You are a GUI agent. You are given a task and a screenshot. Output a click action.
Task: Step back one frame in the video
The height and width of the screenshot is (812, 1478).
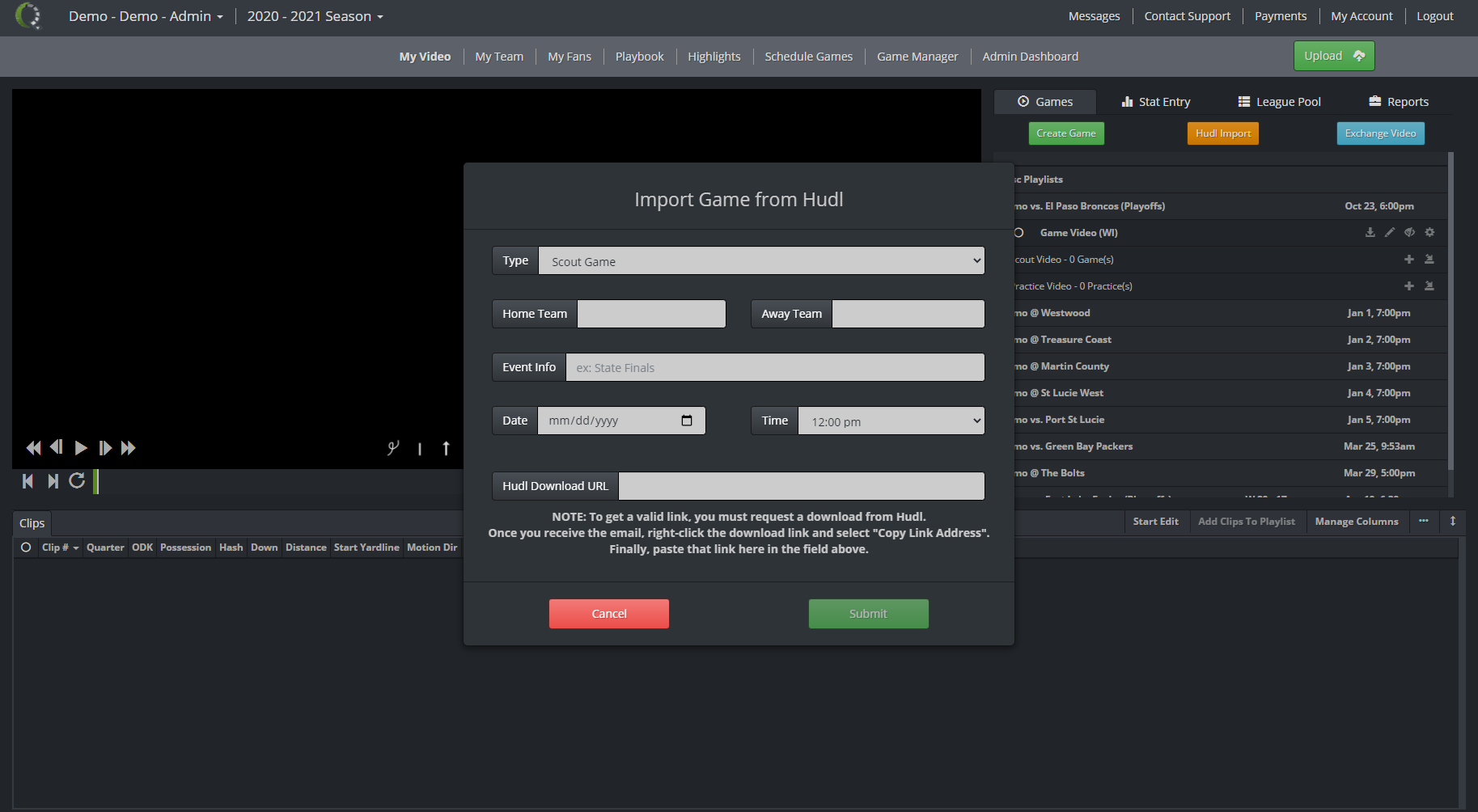click(57, 447)
